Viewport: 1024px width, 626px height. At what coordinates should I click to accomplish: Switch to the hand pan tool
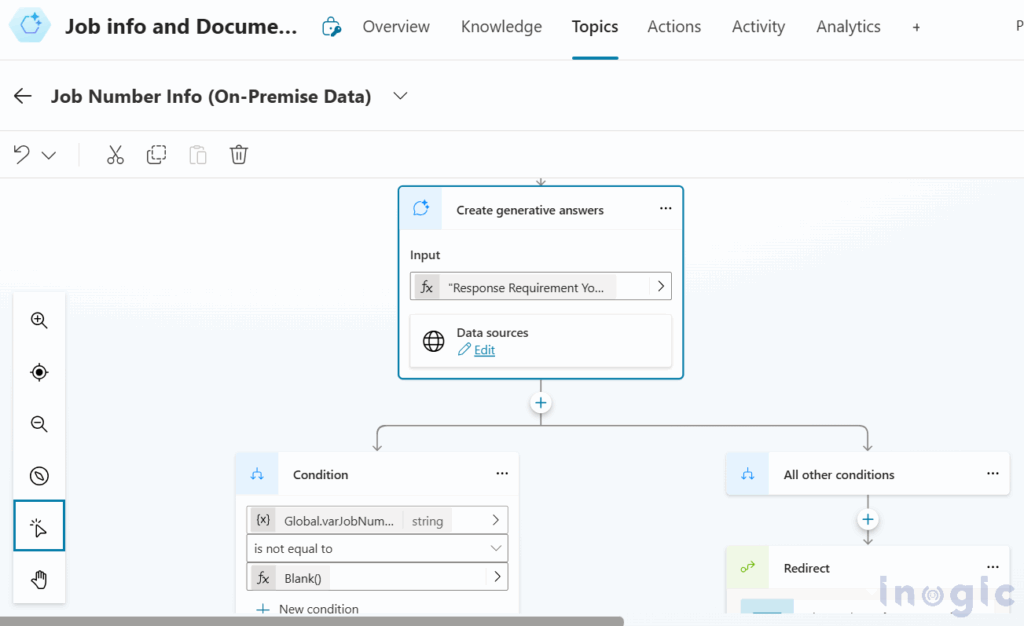[39, 579]
